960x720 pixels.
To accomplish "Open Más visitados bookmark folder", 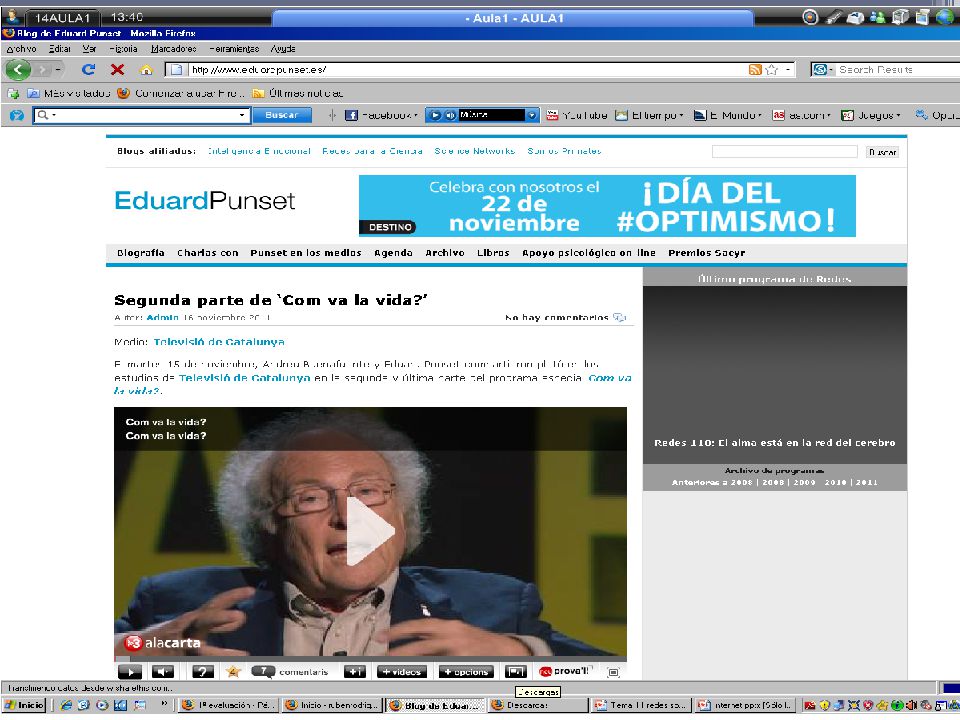I will [x=69, y=94].
